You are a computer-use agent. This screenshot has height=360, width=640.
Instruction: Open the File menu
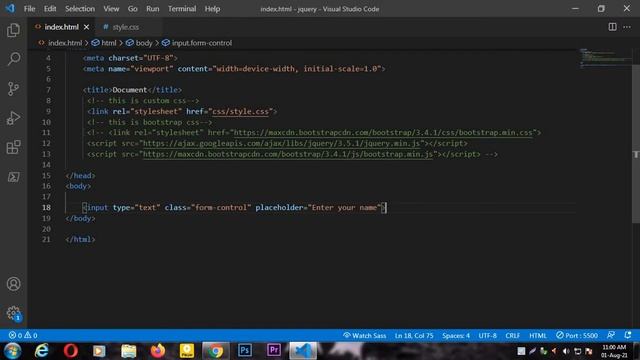(x=29, y=9)
